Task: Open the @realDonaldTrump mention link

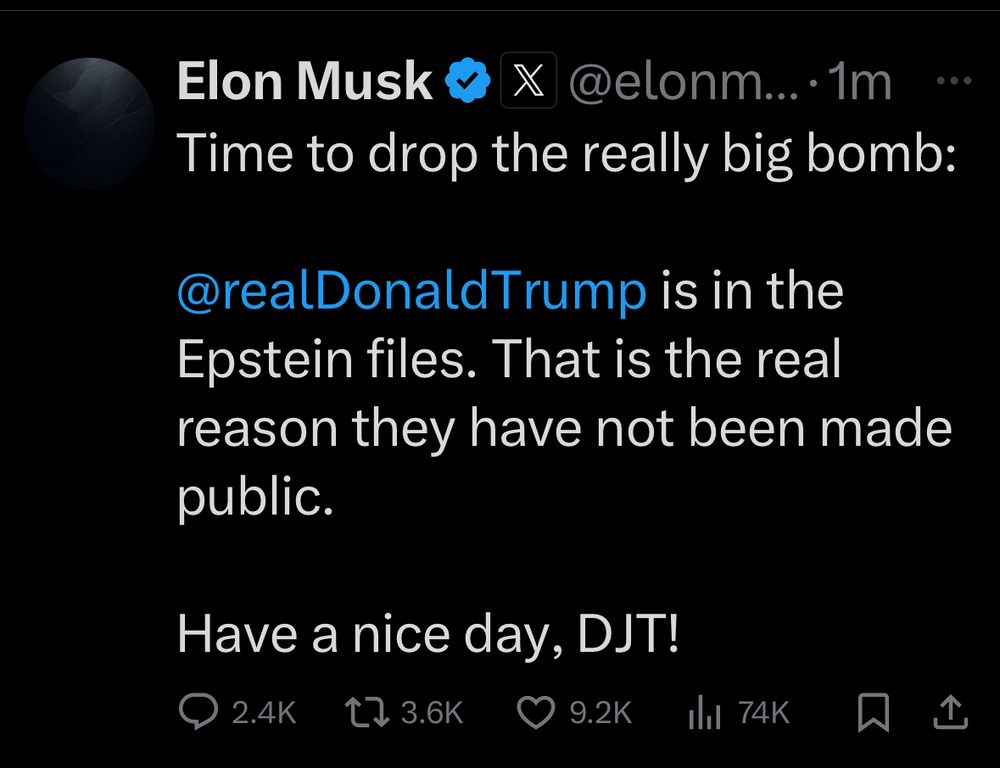Action: pyautogui.click(x=412, y=291)
